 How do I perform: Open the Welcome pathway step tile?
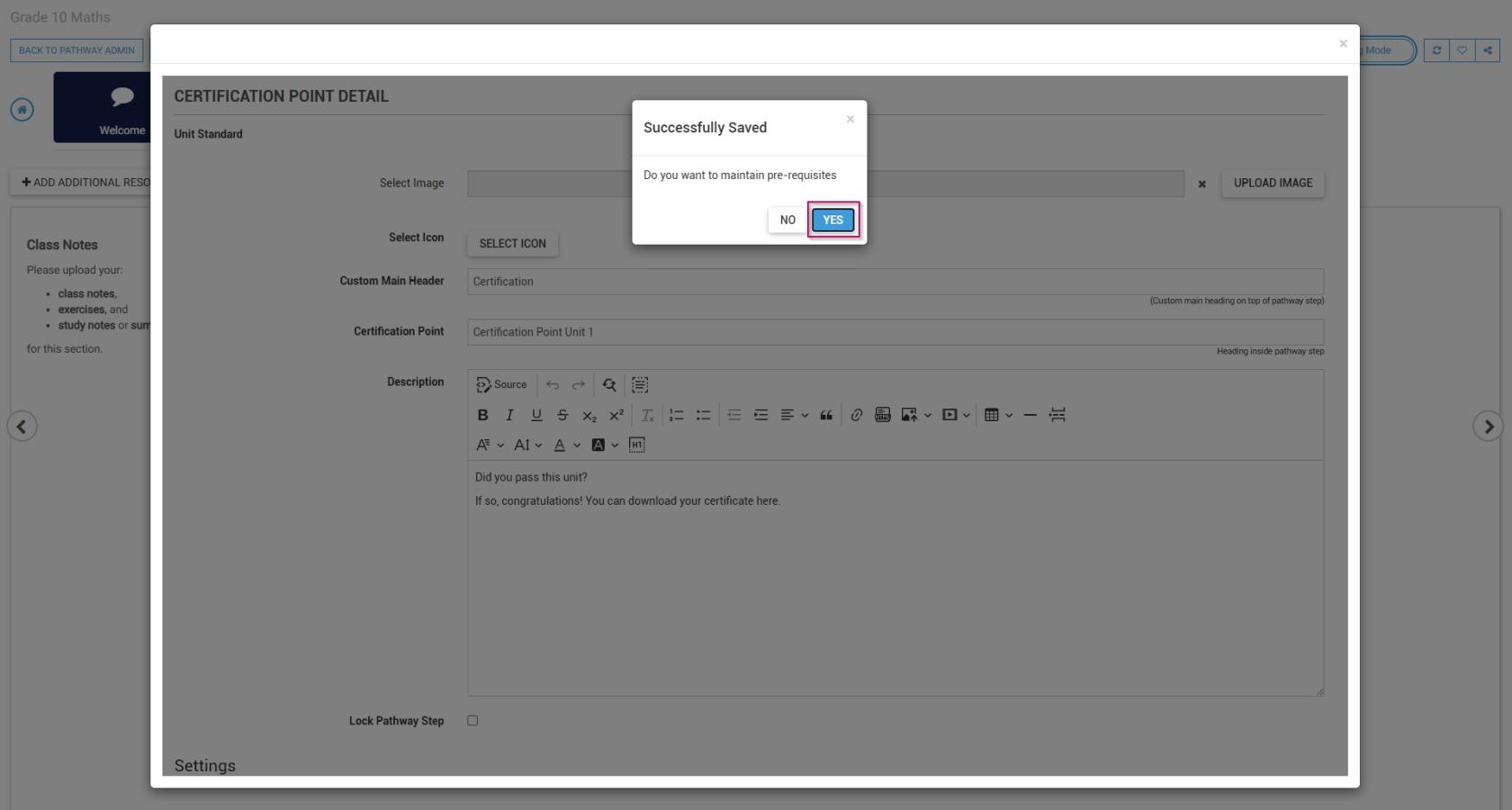click(x=102, y=107)
